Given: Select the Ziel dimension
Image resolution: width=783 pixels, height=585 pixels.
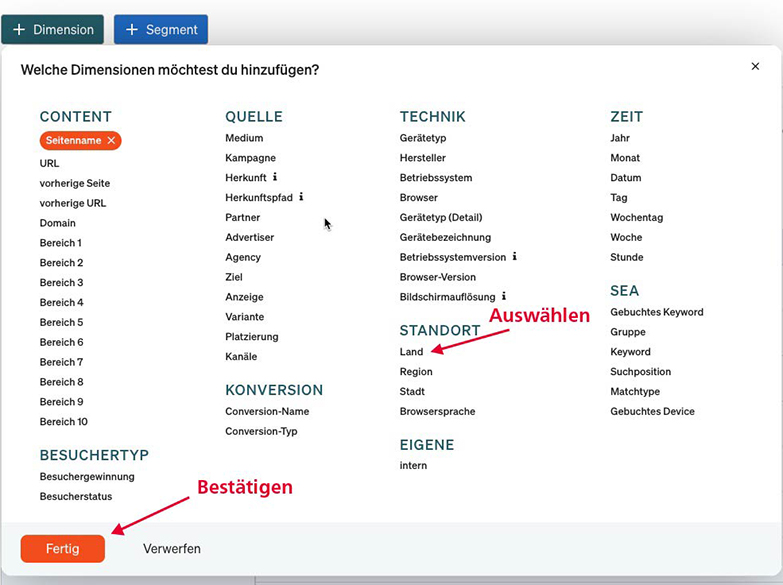Looking at the screenshot, I should coord(234,277).
